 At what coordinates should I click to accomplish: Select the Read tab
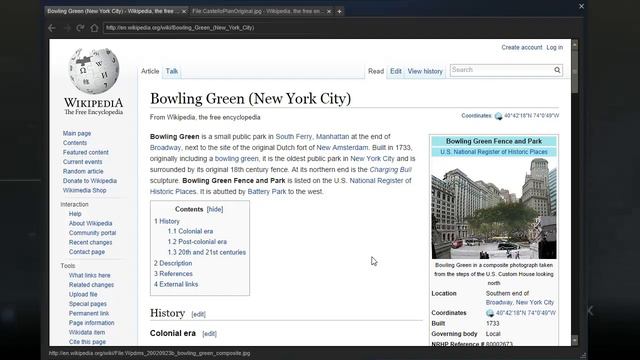point(376,71)
